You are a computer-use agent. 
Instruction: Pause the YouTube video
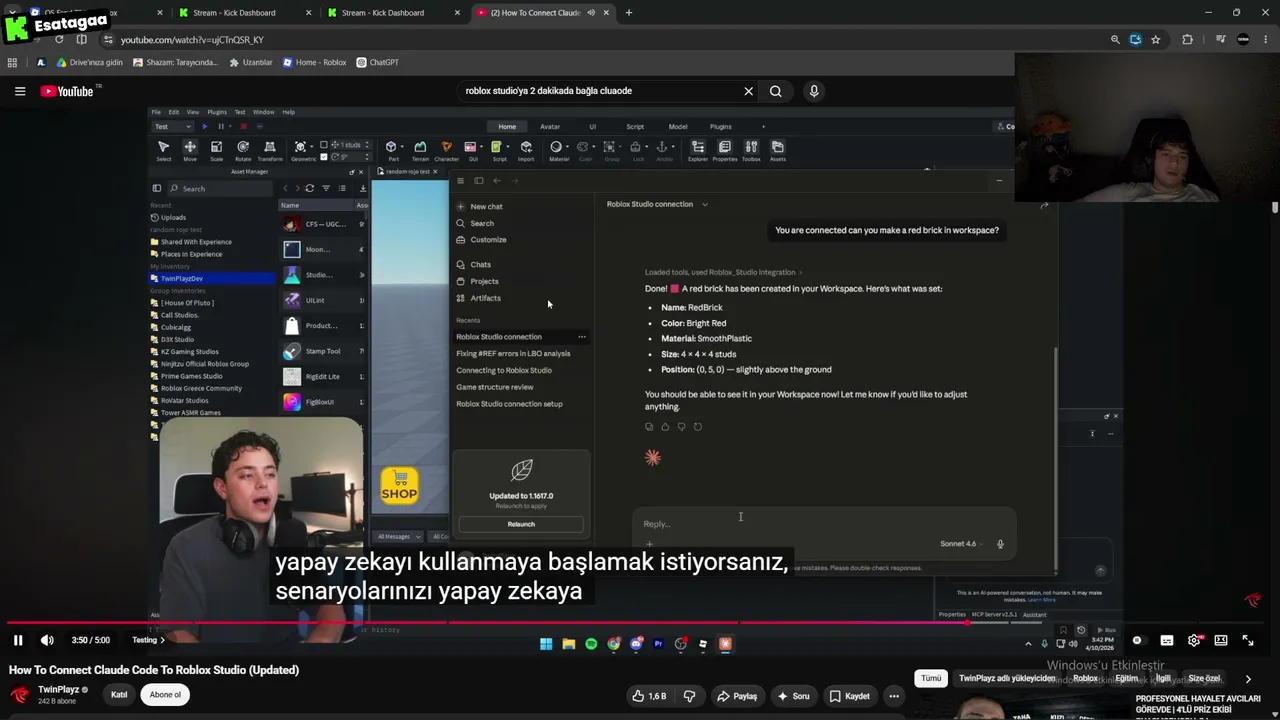[18, 640]
